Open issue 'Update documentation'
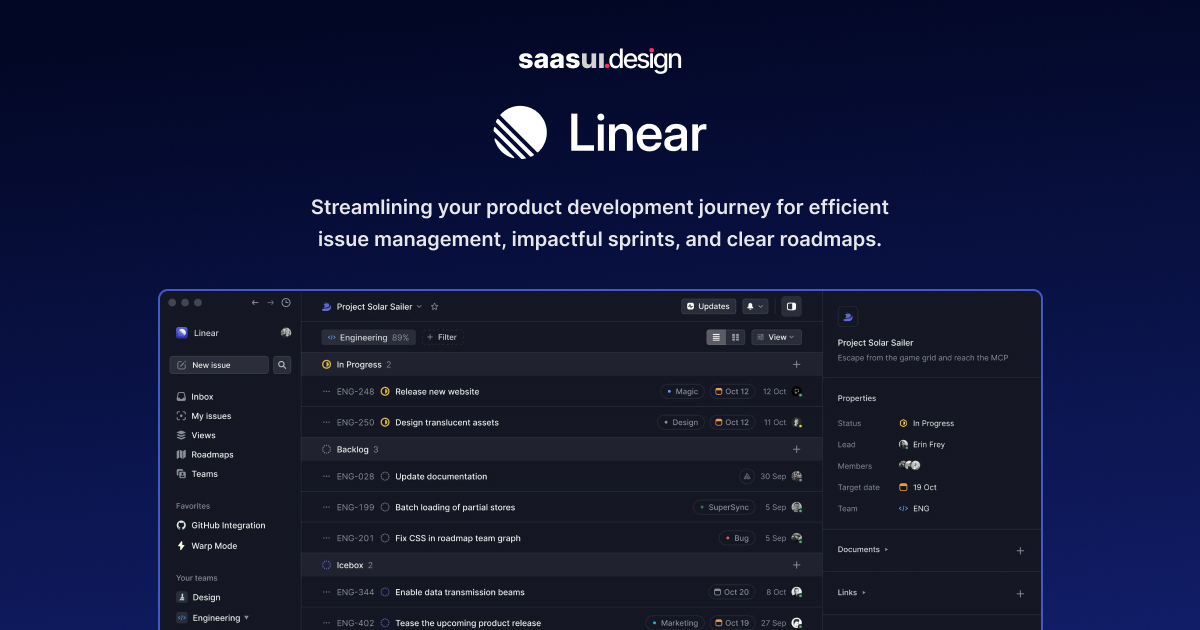The image size is (1200, 630). (x=441, y=477)
